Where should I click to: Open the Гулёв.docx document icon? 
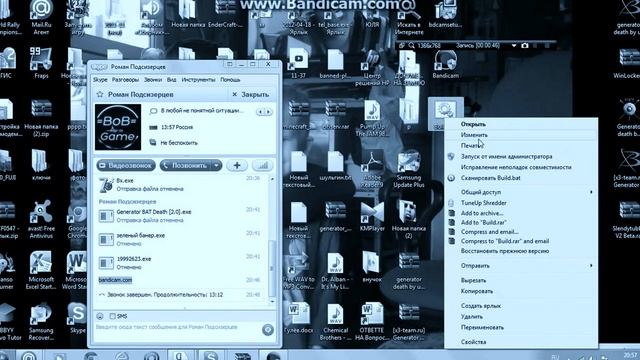(298, 318)
